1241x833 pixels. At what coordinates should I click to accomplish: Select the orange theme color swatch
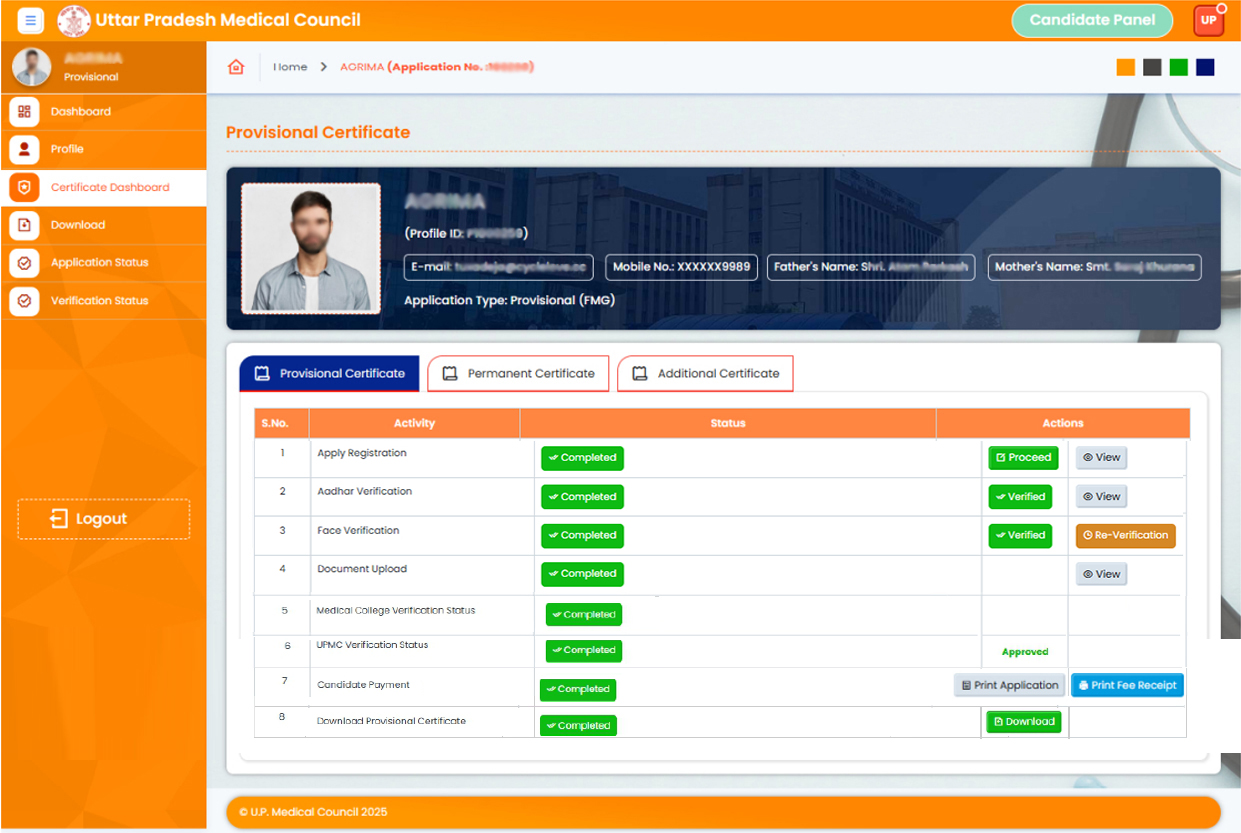(x=1126, y=67)
